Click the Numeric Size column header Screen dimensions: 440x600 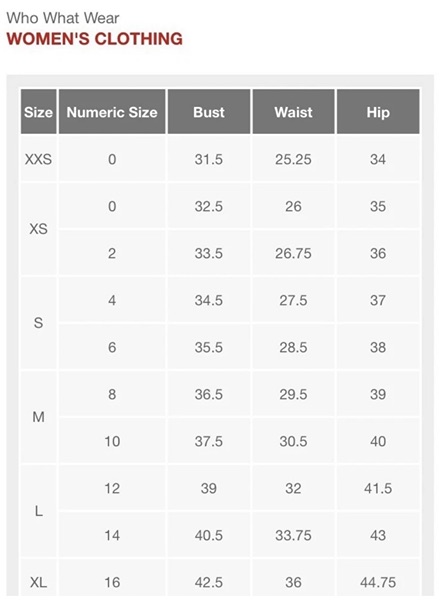112,112
